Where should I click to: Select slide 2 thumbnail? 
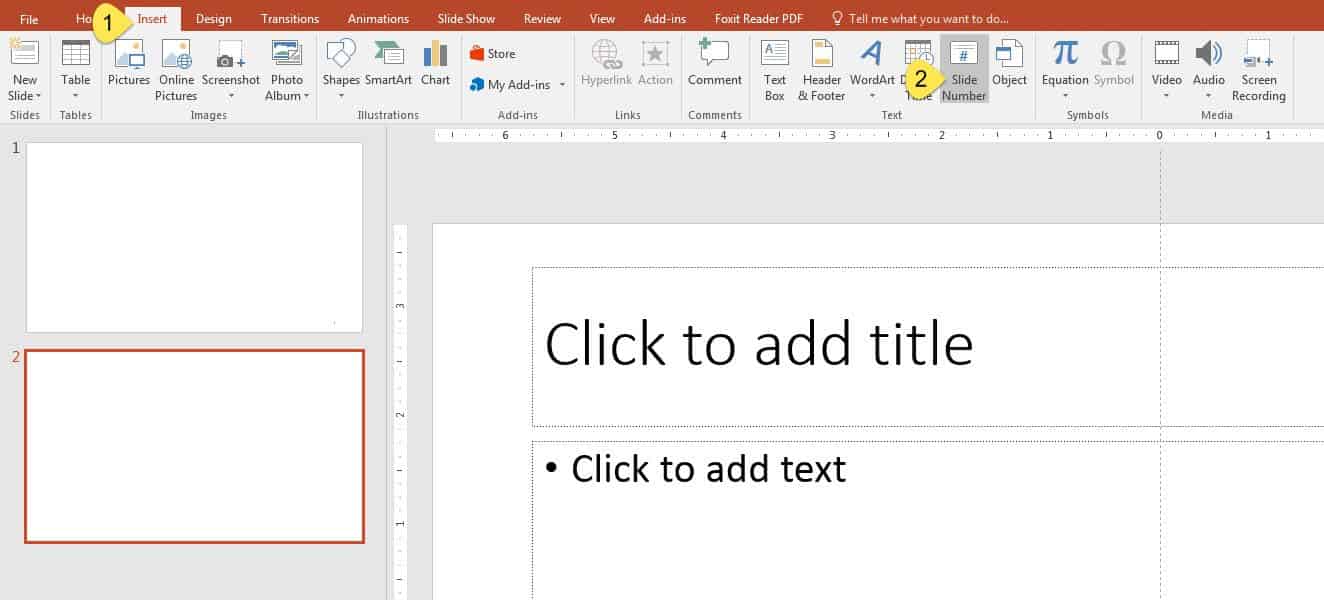click(x=194, y=446)
